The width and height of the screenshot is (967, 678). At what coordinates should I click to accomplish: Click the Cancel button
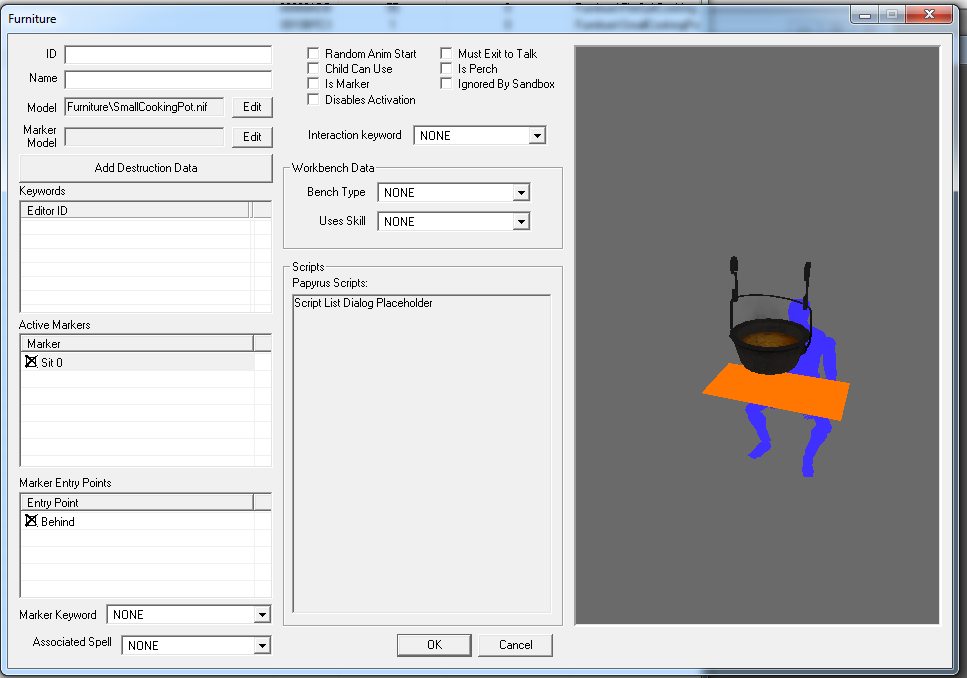click(x=515, y=645)
